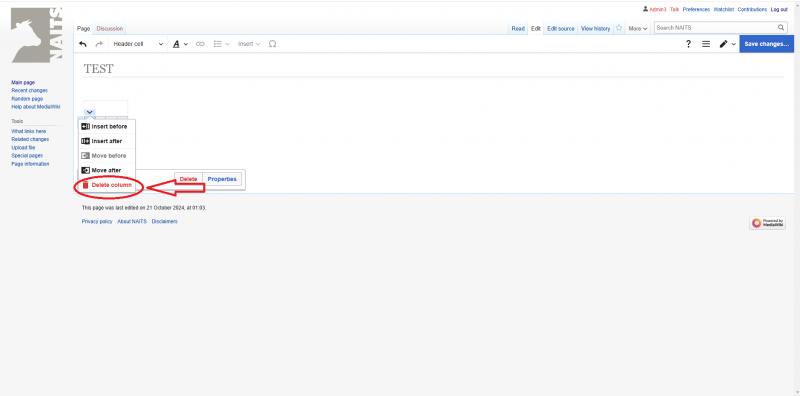The image size is (800, 396).
Task: Open Contributions link
Action: coord(752,10)
